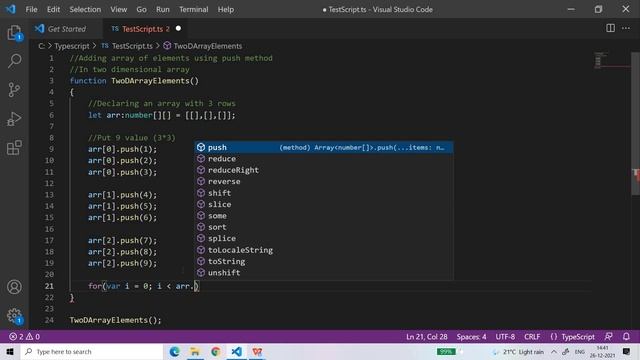Select push from the suggestion list
The height and width of the screenshot is (360, 640).
pos(324,147)
